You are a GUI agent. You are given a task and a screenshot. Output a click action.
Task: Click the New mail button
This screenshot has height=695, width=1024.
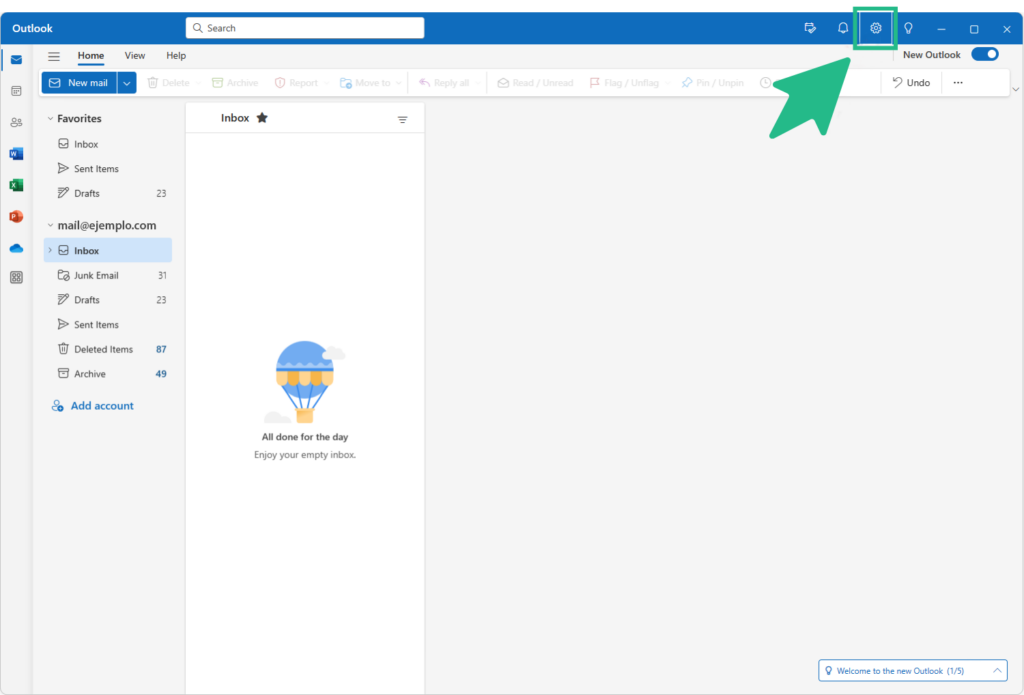(x=79, y=83)
